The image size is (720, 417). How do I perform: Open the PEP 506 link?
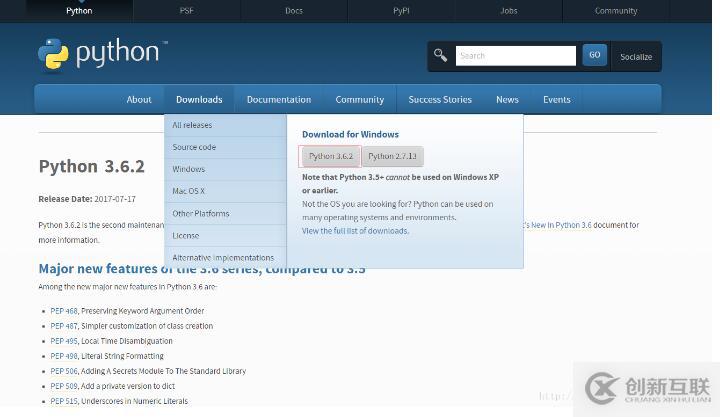[64, 371]
